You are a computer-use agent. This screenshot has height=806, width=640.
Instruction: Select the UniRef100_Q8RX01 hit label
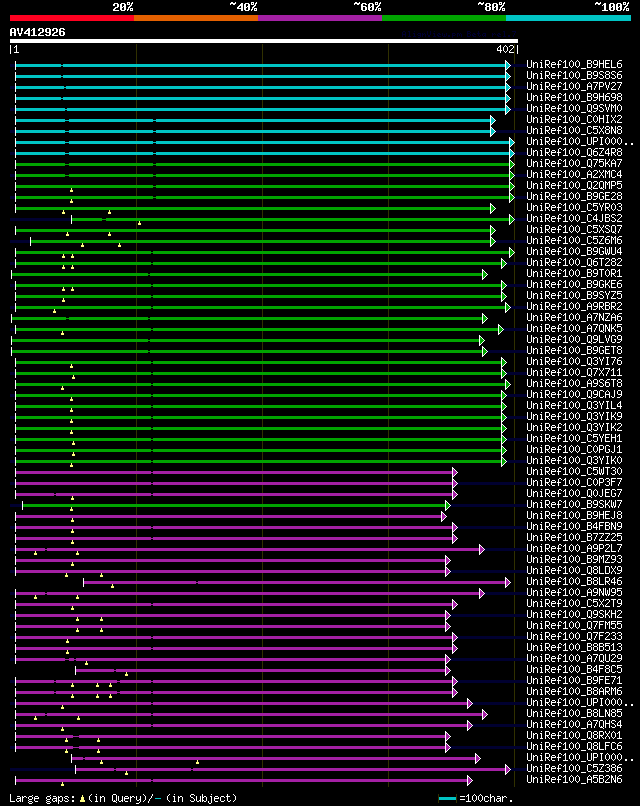coord(574,736)
